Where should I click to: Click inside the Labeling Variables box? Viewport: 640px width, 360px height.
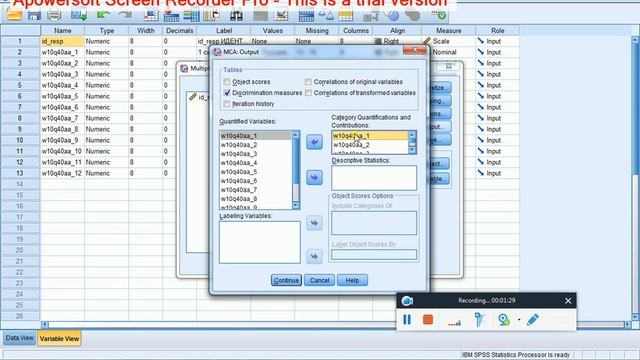point(260,242)
